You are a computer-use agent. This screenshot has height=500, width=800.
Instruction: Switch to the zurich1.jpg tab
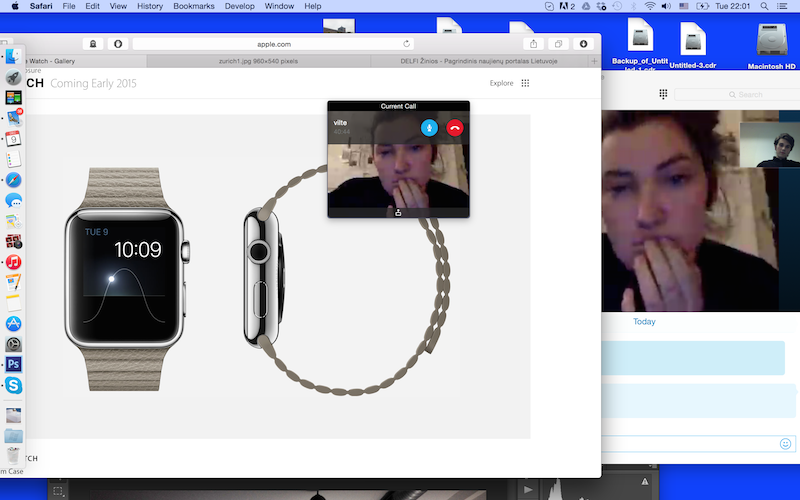[x=258, y=61]
